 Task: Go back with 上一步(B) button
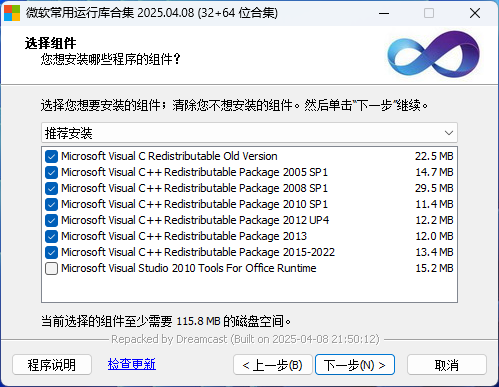273,365
